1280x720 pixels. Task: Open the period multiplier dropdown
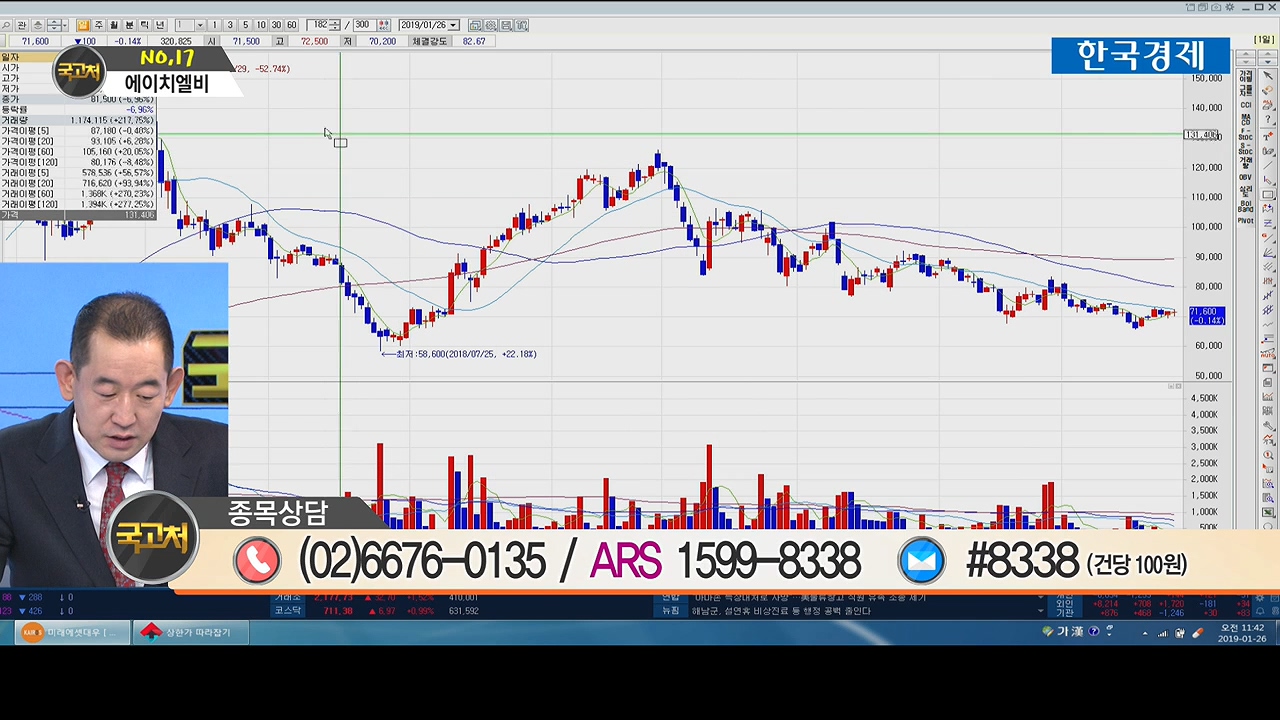200,25
